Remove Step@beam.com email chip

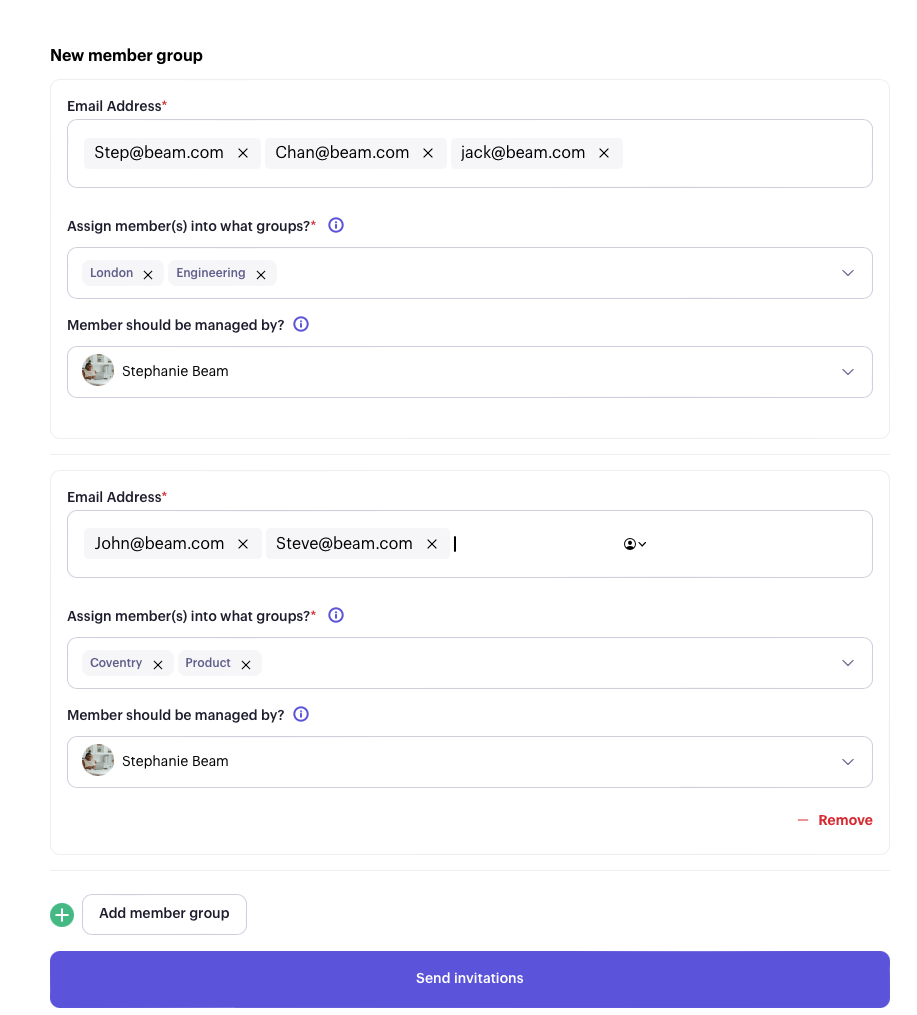[243, 153]
